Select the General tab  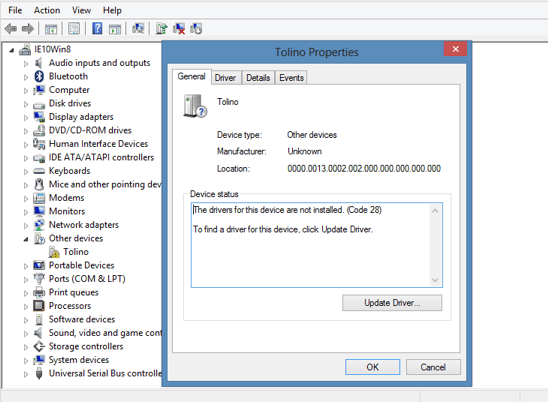point(192,77)
